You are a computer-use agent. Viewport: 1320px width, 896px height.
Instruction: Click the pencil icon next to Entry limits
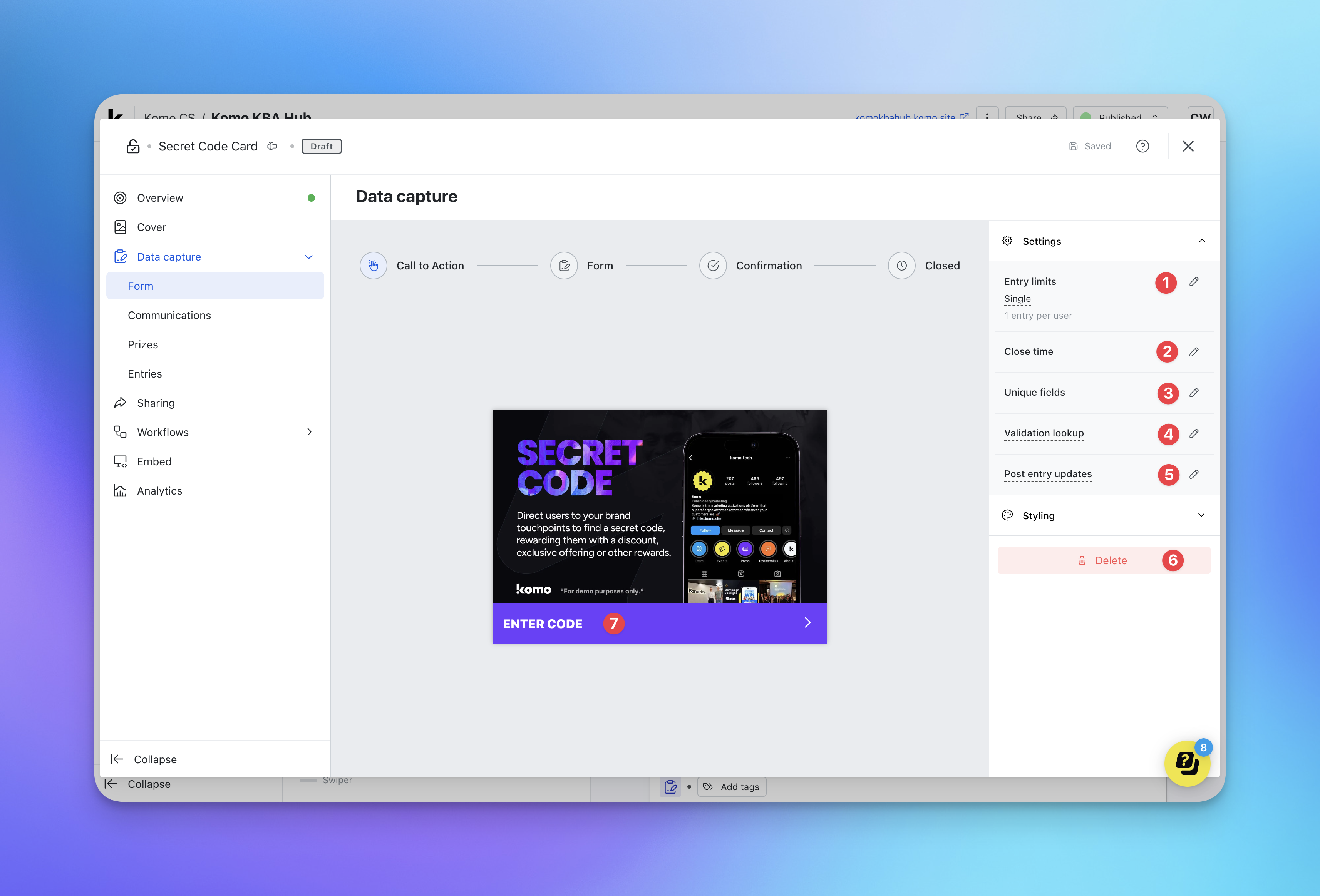click(x=1194, y=282)
